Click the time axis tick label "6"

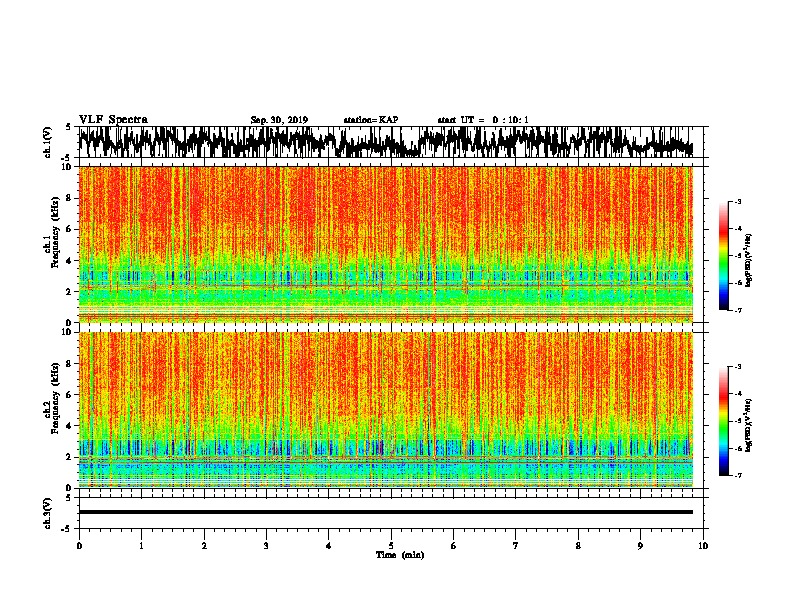coord(454,546)
